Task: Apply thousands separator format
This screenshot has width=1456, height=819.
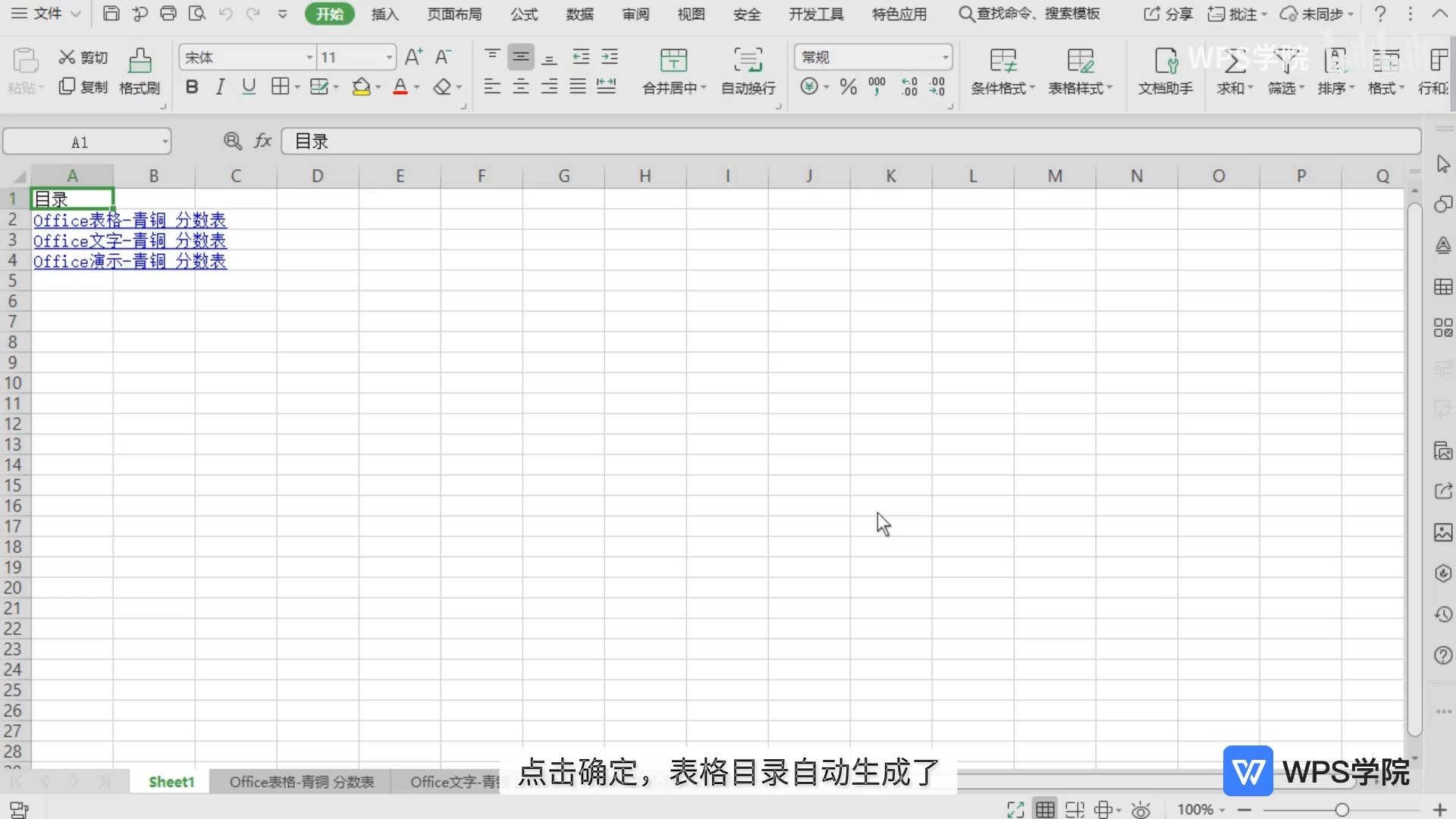Action: point(877,87)
